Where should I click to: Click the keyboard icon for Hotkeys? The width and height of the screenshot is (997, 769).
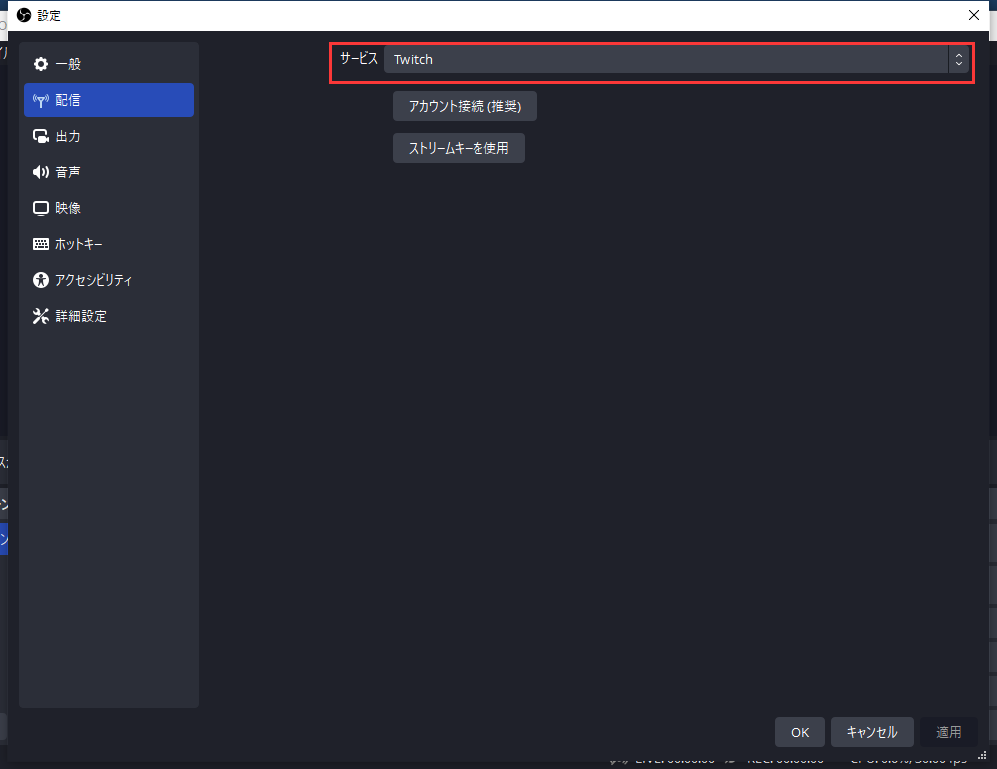[x=41, y=244]
